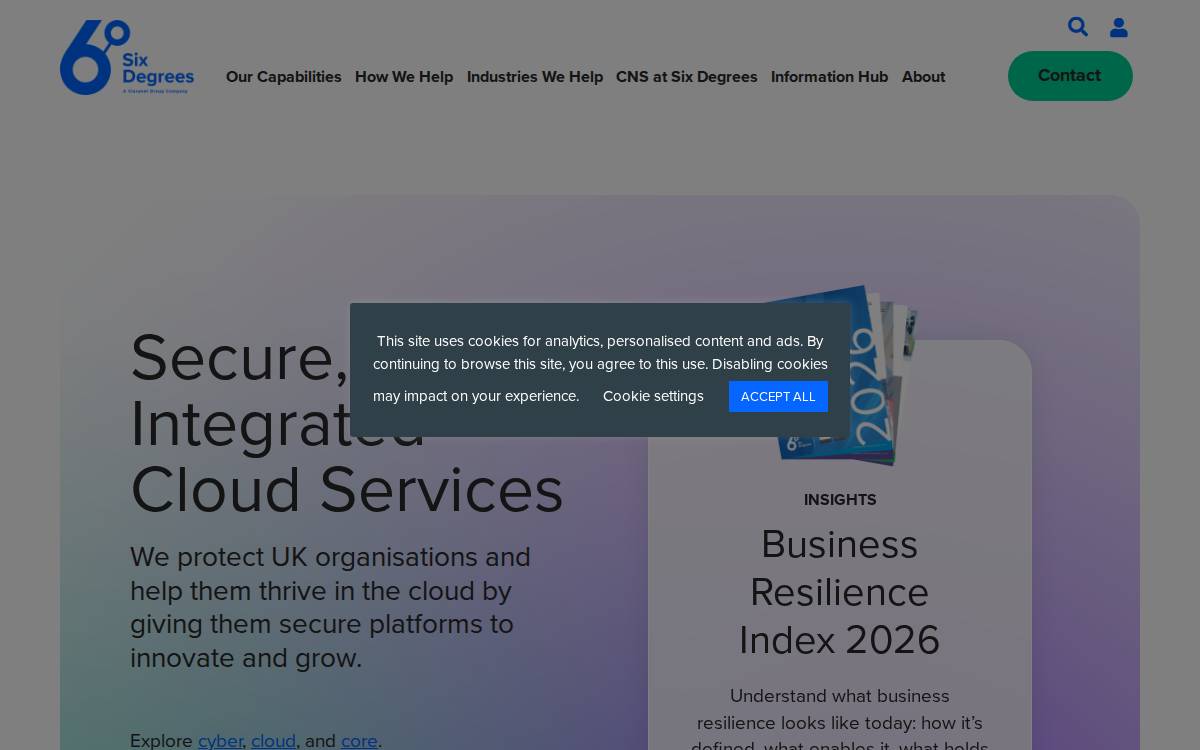Open Business Resilience Index 2026 heading
Screen dimensions: 1200x750
[840, 592]
